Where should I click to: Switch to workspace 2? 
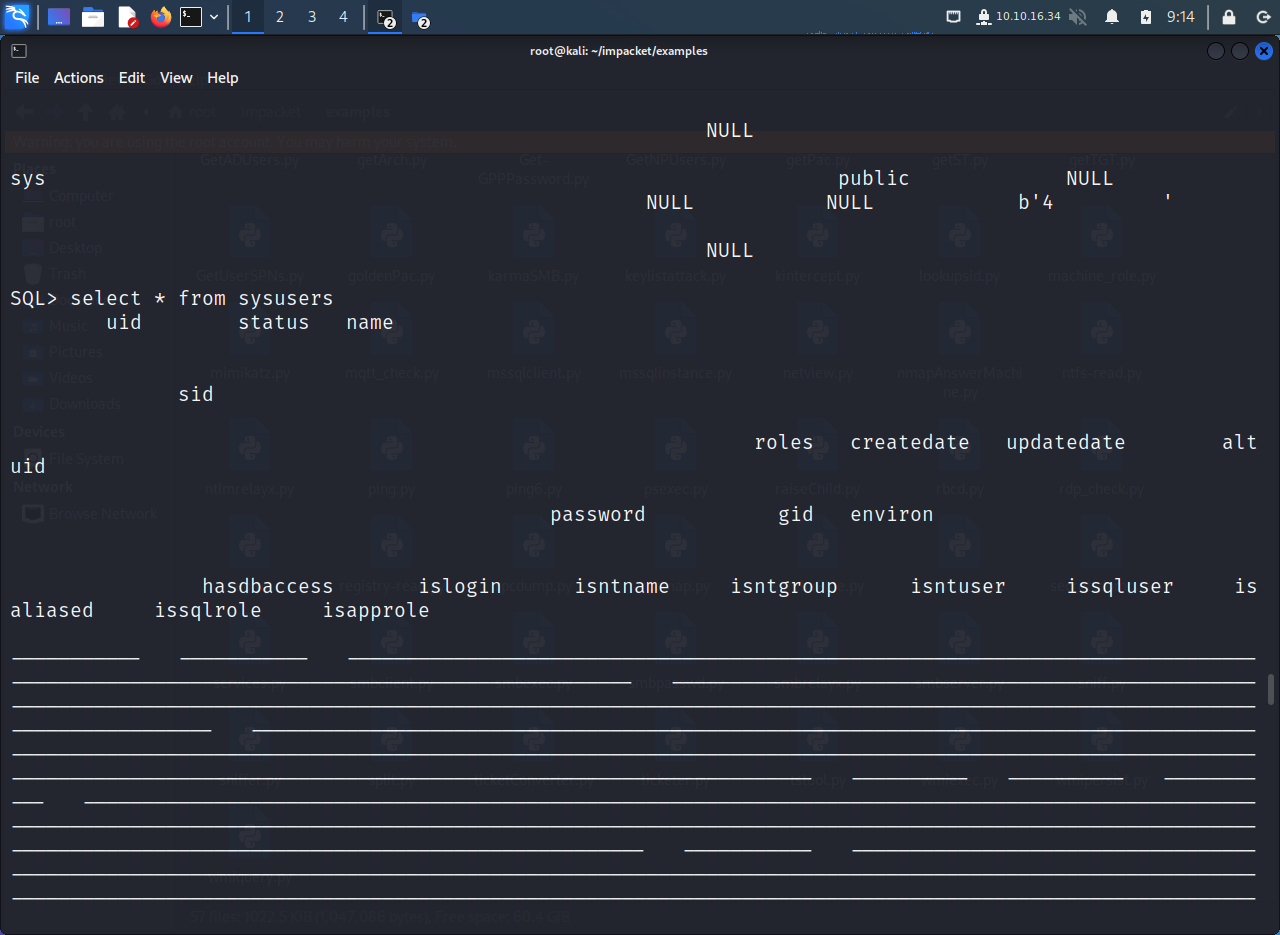pos(280,17)
